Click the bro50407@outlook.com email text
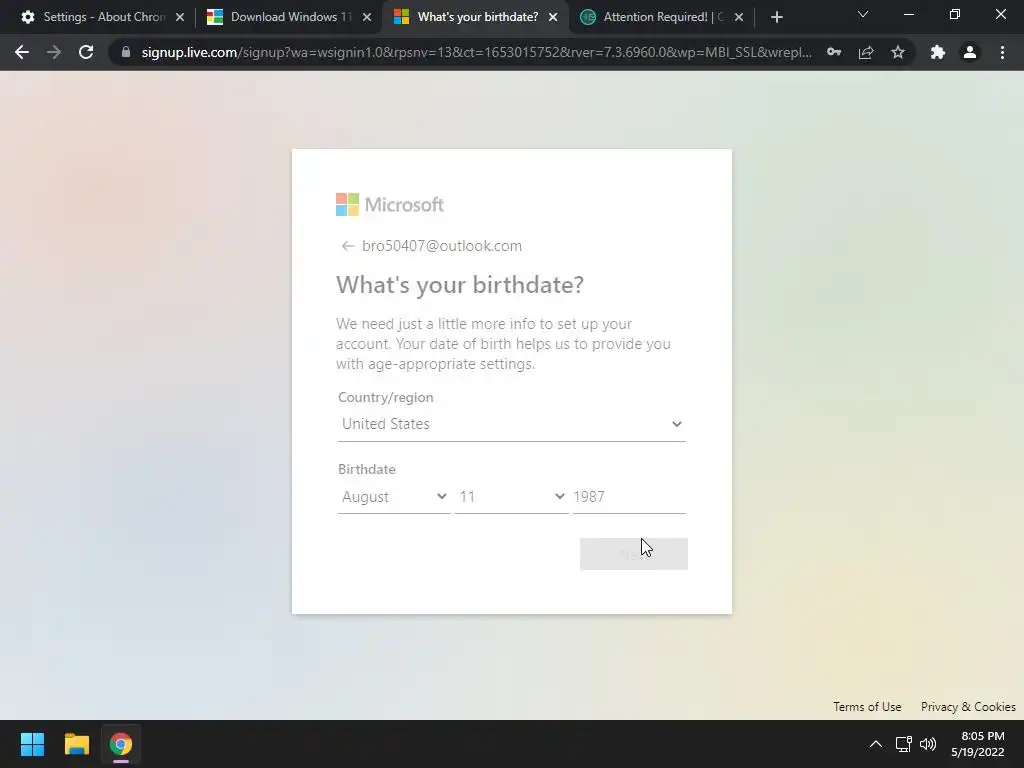The image size is (1024, 768). 441,246
